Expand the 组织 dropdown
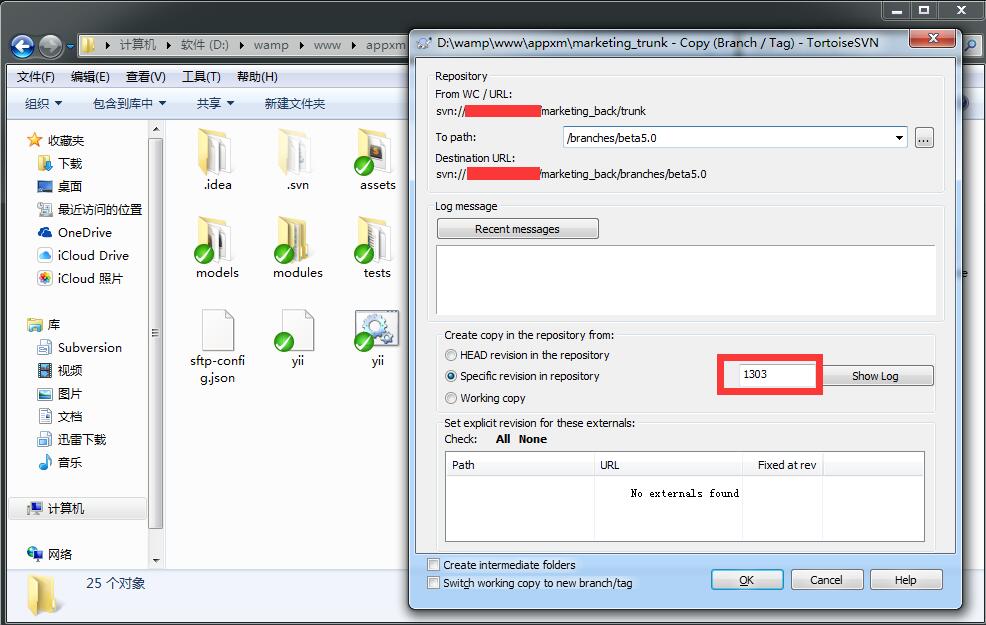The image size is (986, 625). [43, 103]
